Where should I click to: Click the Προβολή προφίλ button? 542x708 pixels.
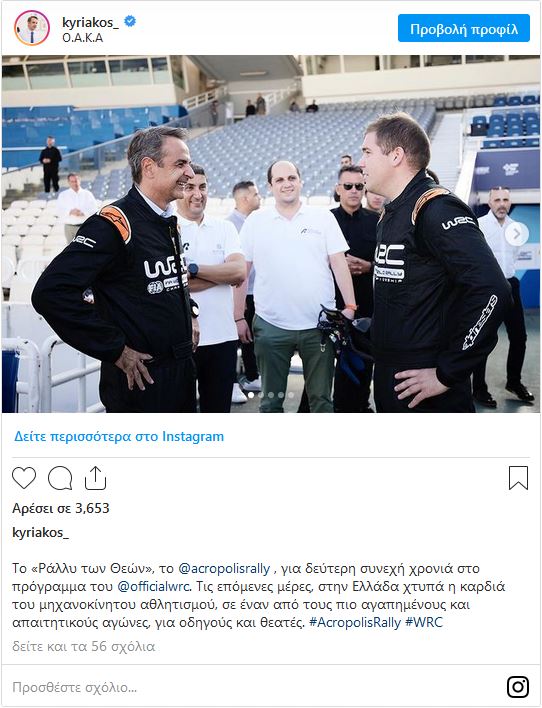[x=463, y=28]
